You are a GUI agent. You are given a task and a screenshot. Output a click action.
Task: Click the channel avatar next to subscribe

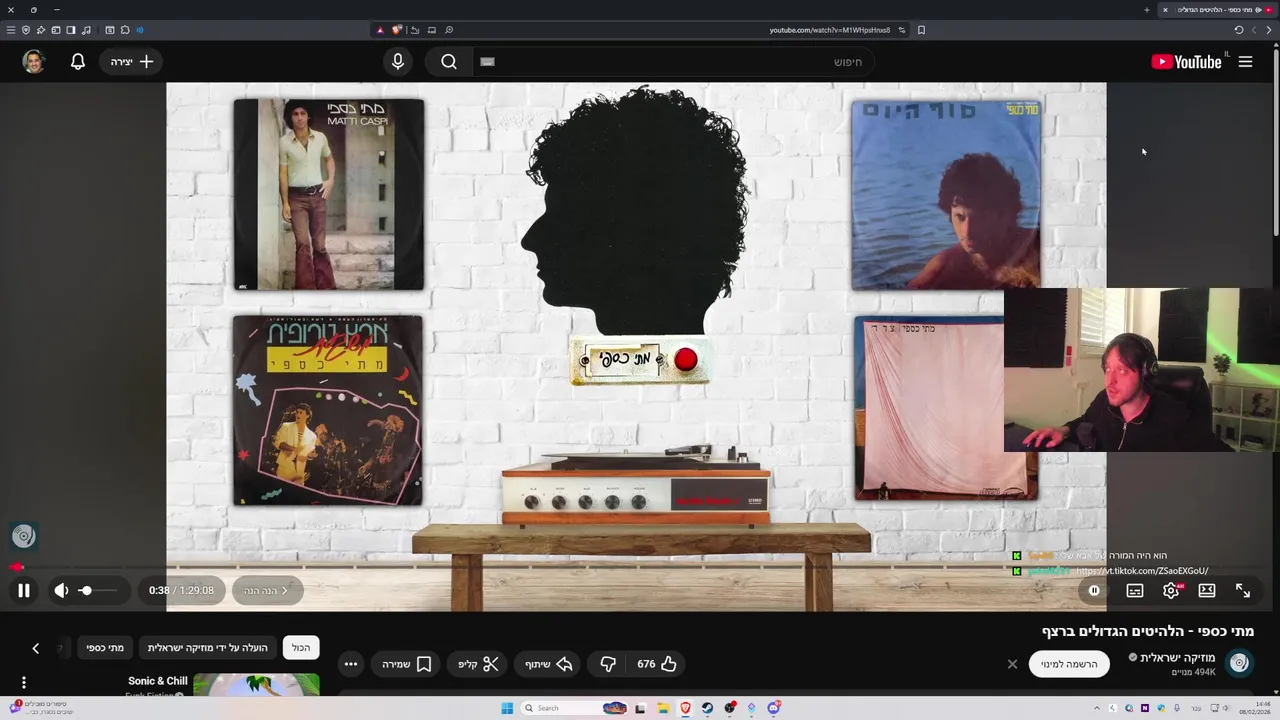point(1240,664)
